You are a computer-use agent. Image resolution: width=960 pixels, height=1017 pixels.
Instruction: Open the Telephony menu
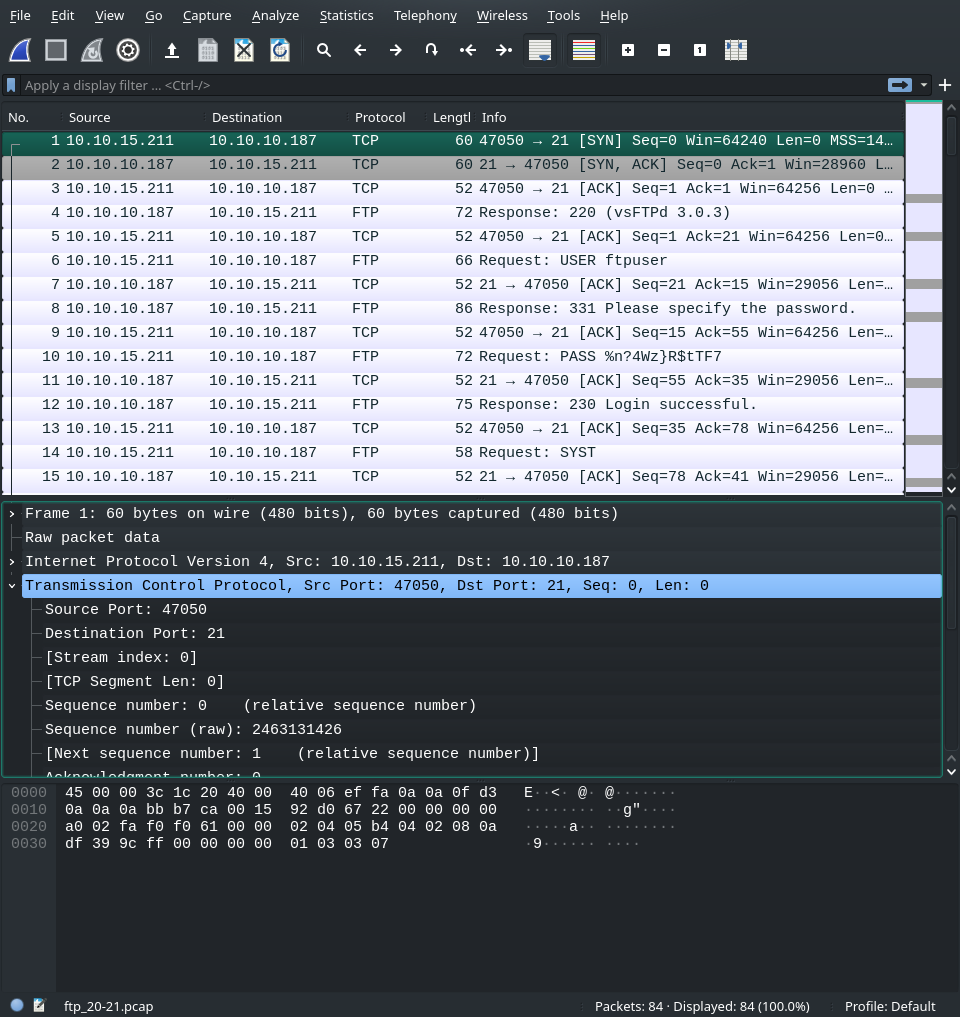tap(424, 15)
